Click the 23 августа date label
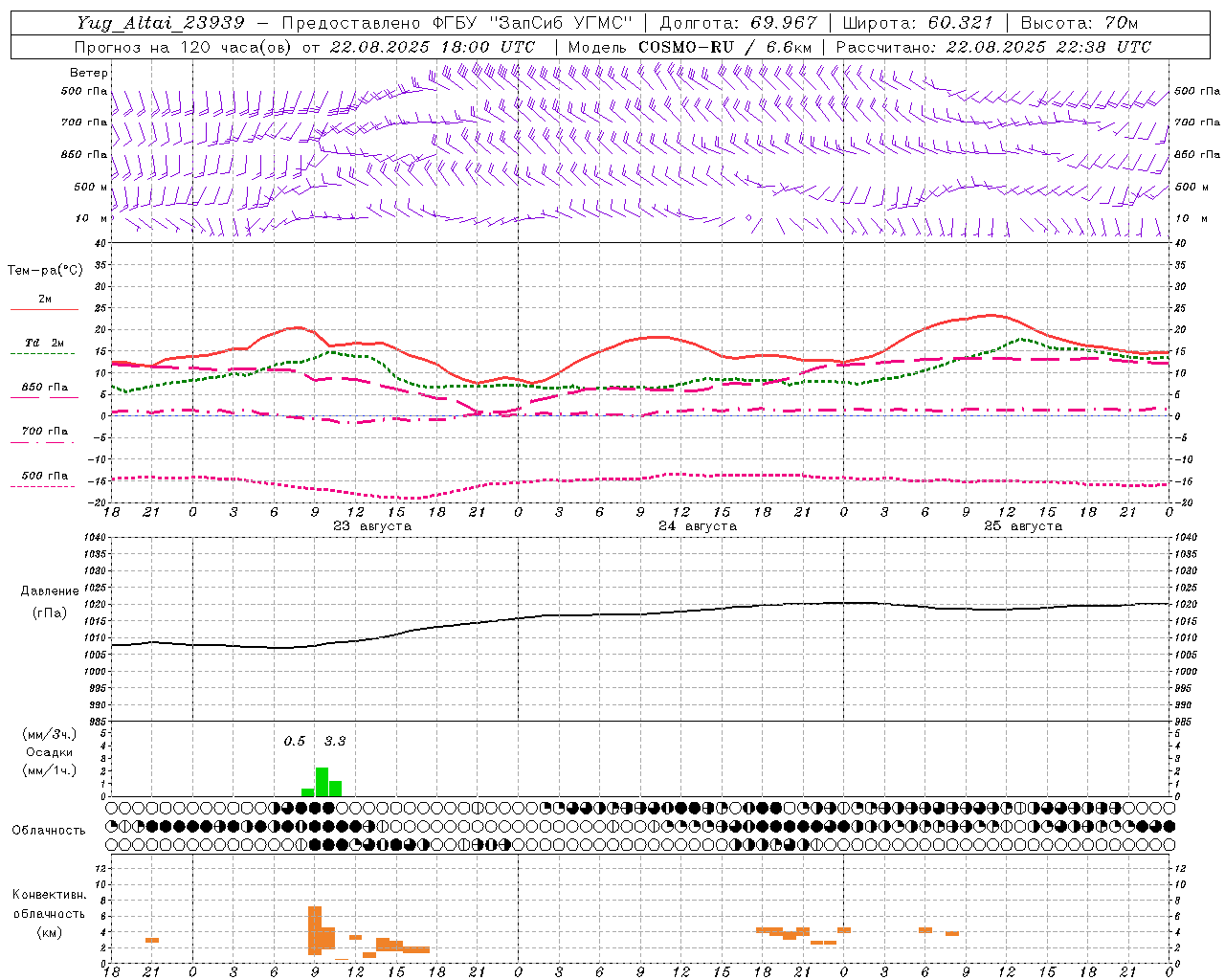 [x=372, y=526]
